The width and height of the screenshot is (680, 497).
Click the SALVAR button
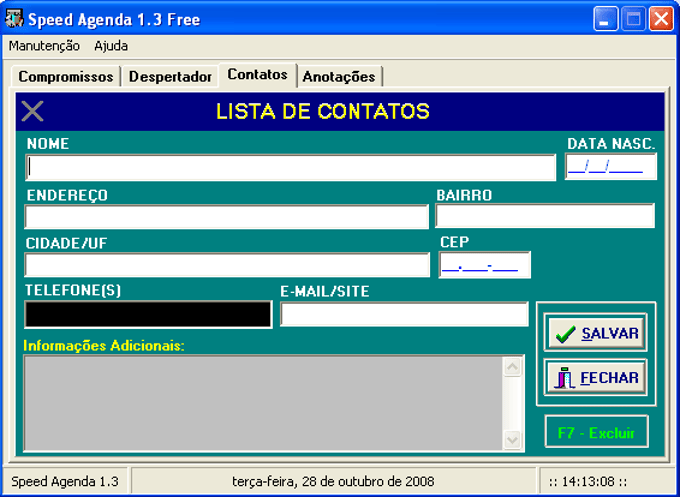point(595,333)
